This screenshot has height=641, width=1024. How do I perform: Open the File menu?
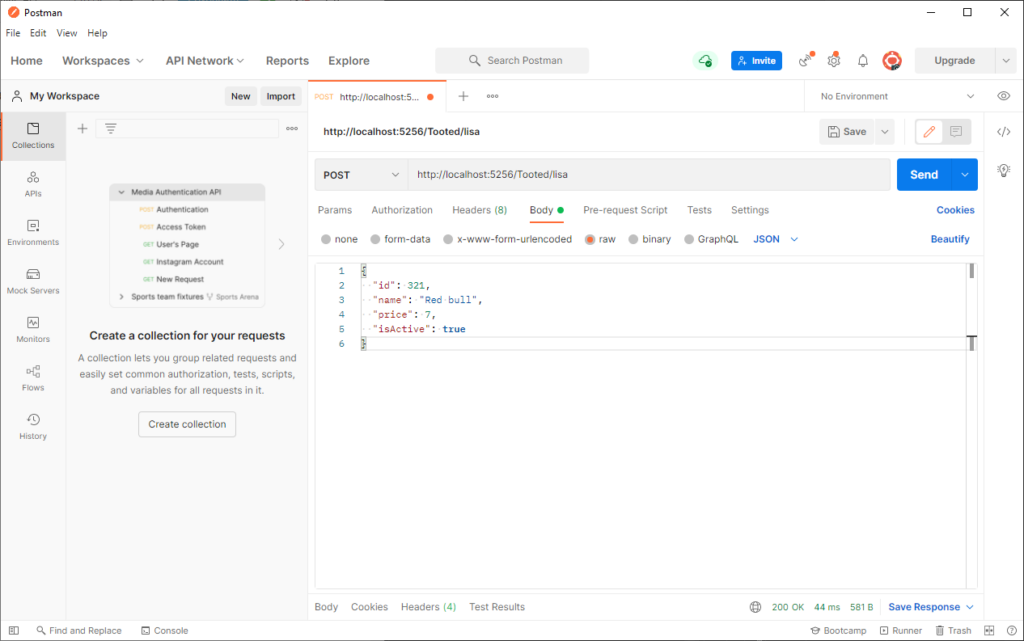click(x=13, y=33)
